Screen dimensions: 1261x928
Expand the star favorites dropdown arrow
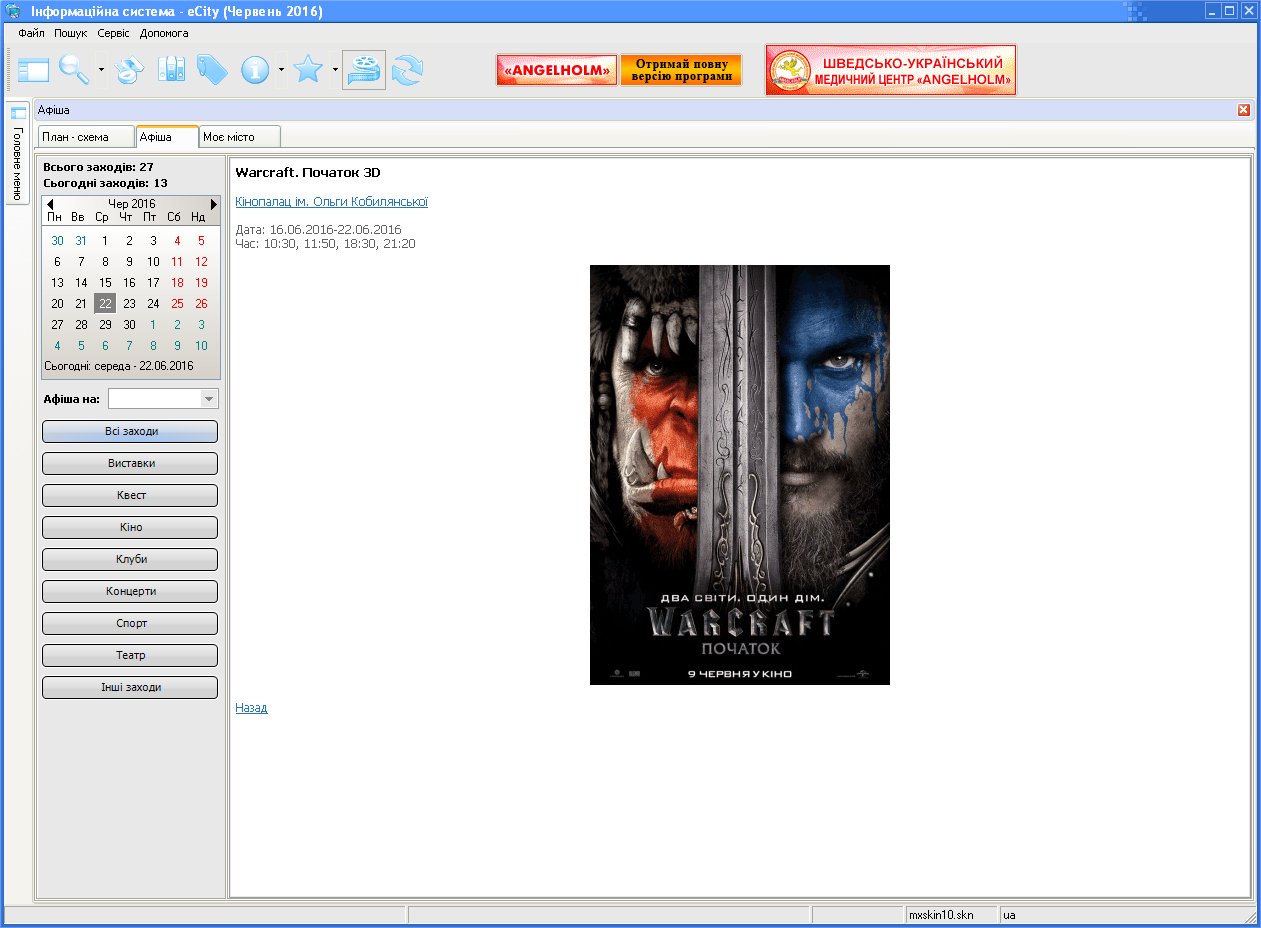335,70
